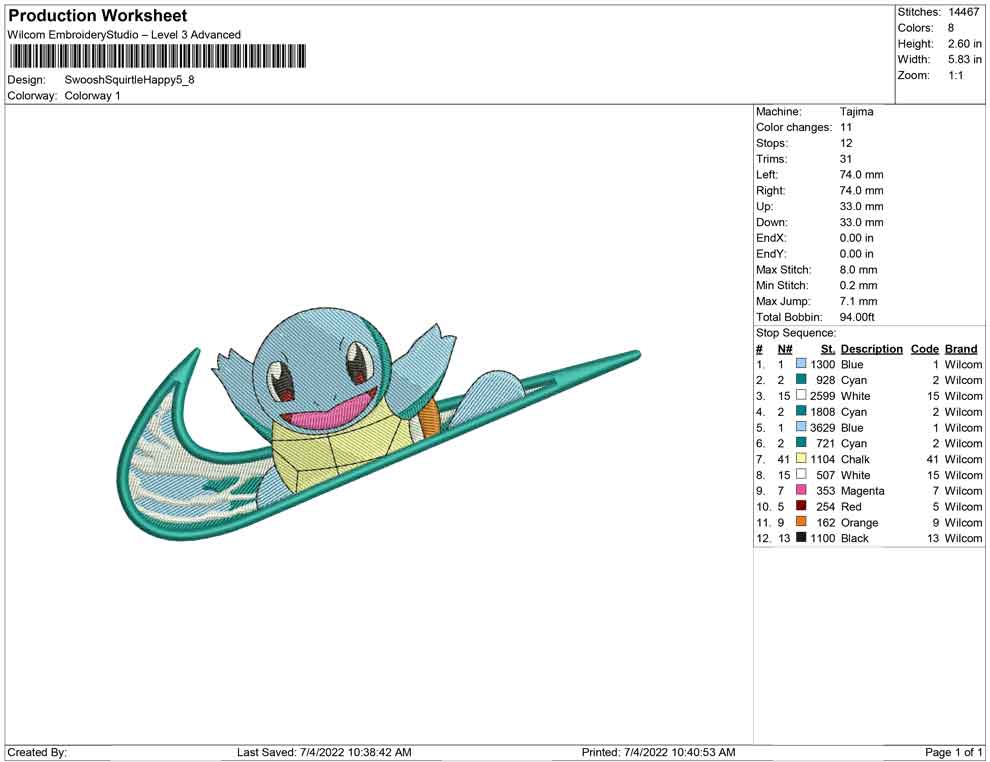This screenshot has width=990, height=762.
Task: Select the Orange color swatch
Action: 801,521
